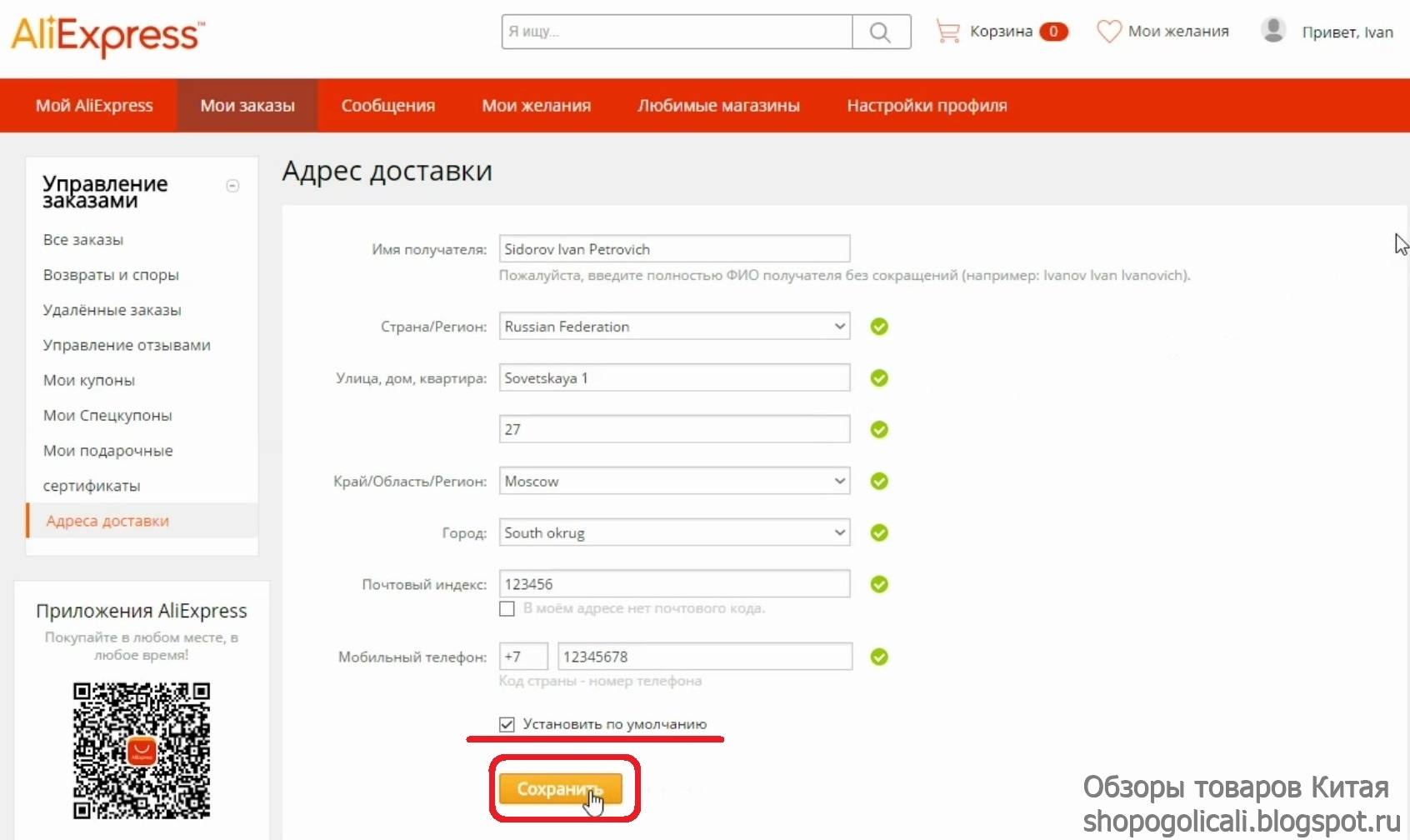
Task: Click the 'Привет, Ivan' account greeting
Action: point(1347,32)
